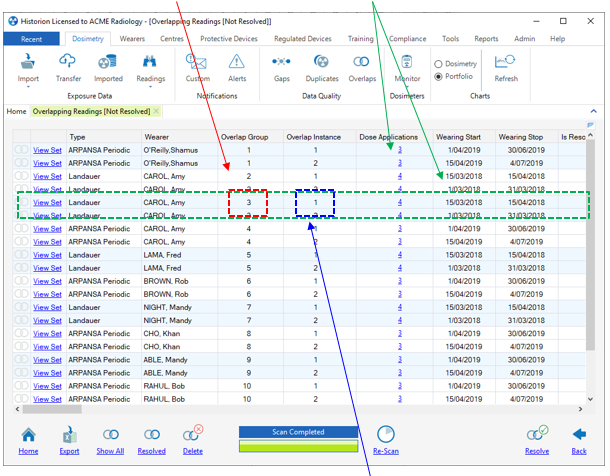Screen dimensions: 610x476
Task: Open Imported exposure data
Action: click(x=108, y=68)
